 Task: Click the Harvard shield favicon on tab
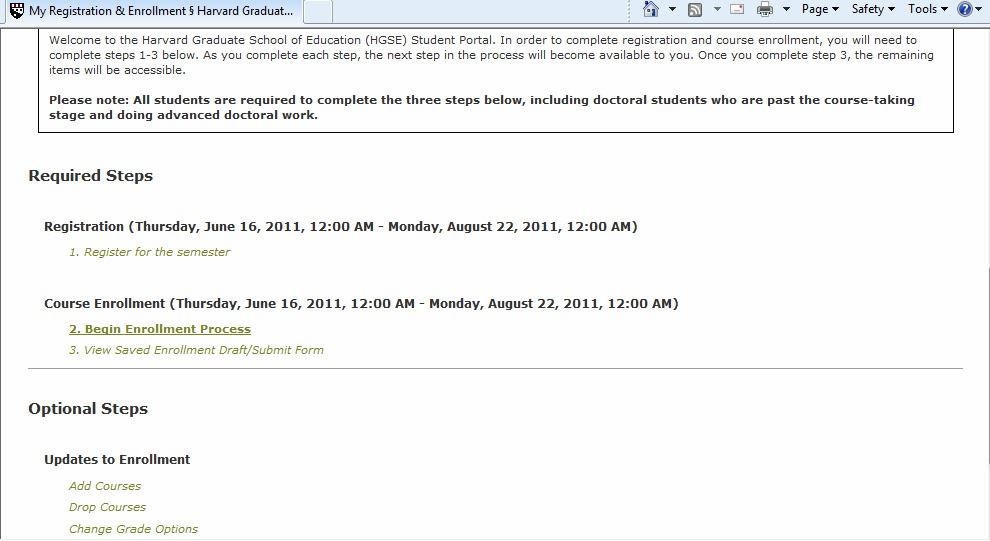pyautogui.click(x=17, y=11)
